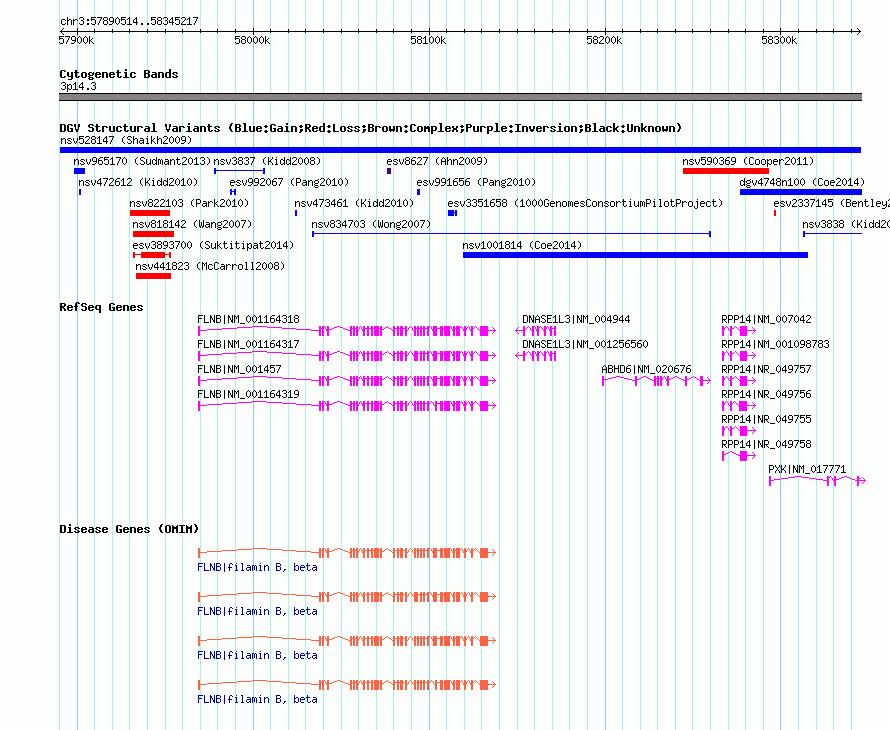Click the FLNB|NM_001164318 transcript
Screen dimensions: 890x730
[x=347, y=330]
